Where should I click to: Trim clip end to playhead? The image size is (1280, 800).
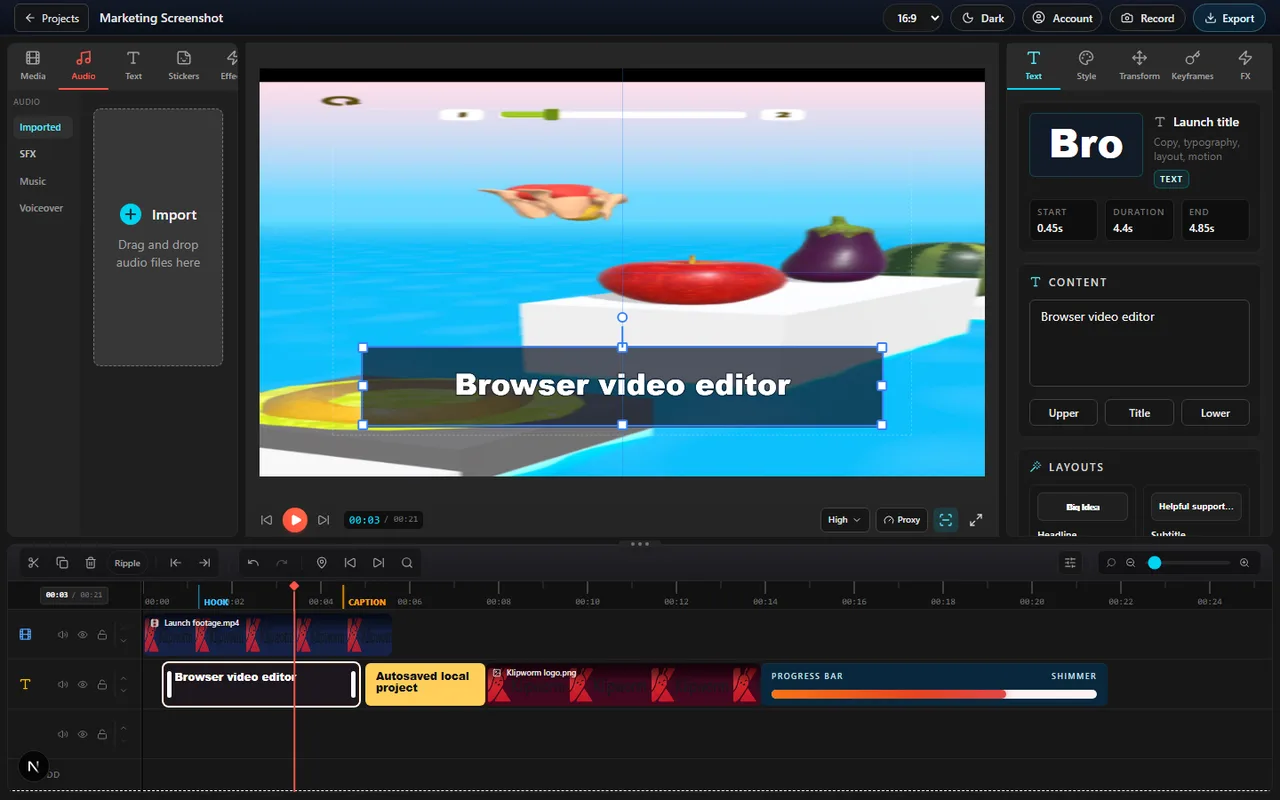tap(204, 563)
